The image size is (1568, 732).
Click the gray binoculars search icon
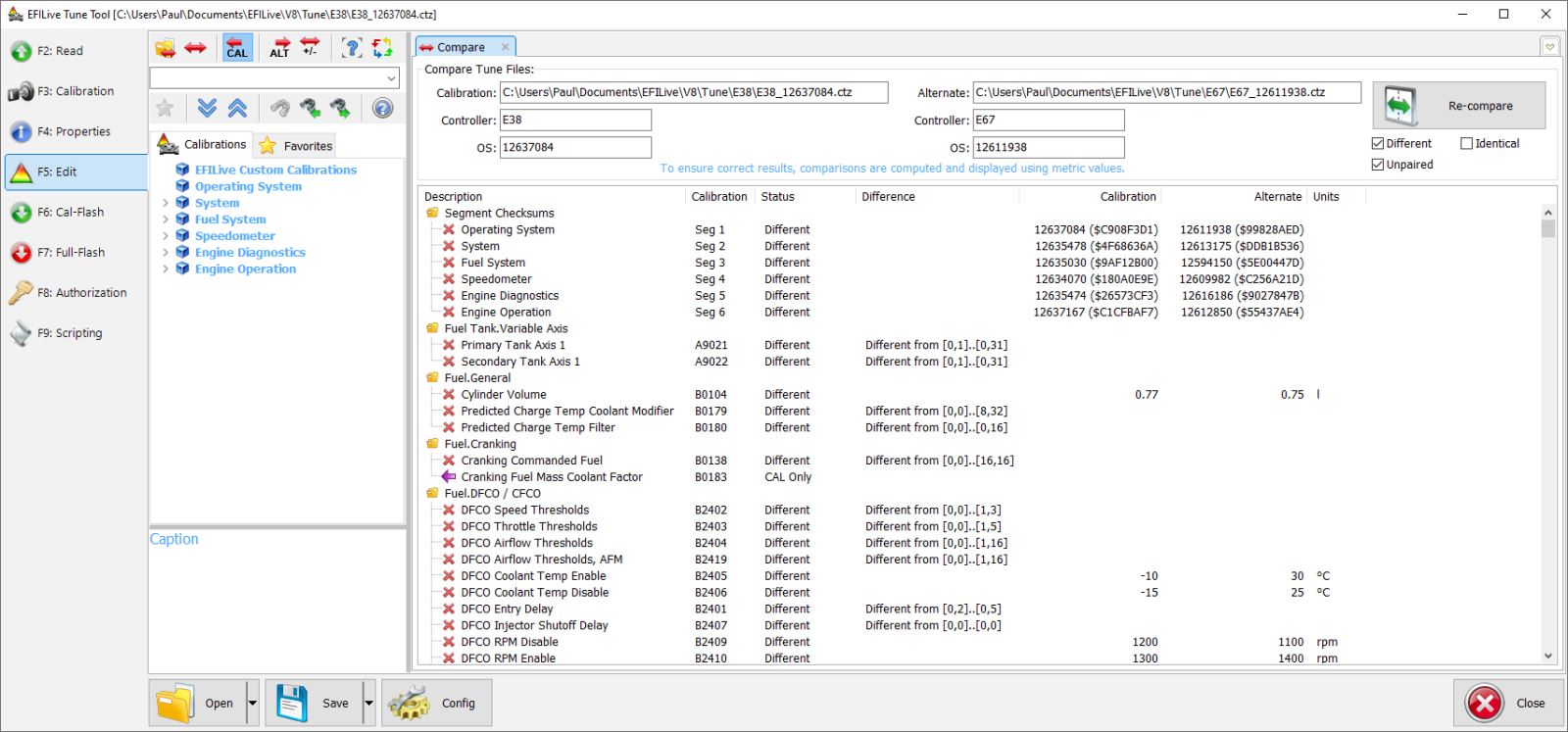click(280, 108)
